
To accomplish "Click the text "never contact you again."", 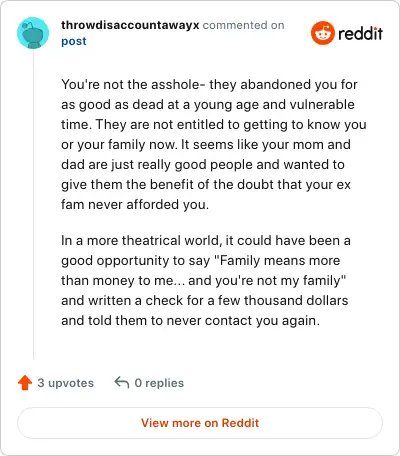I will (243, 320).
